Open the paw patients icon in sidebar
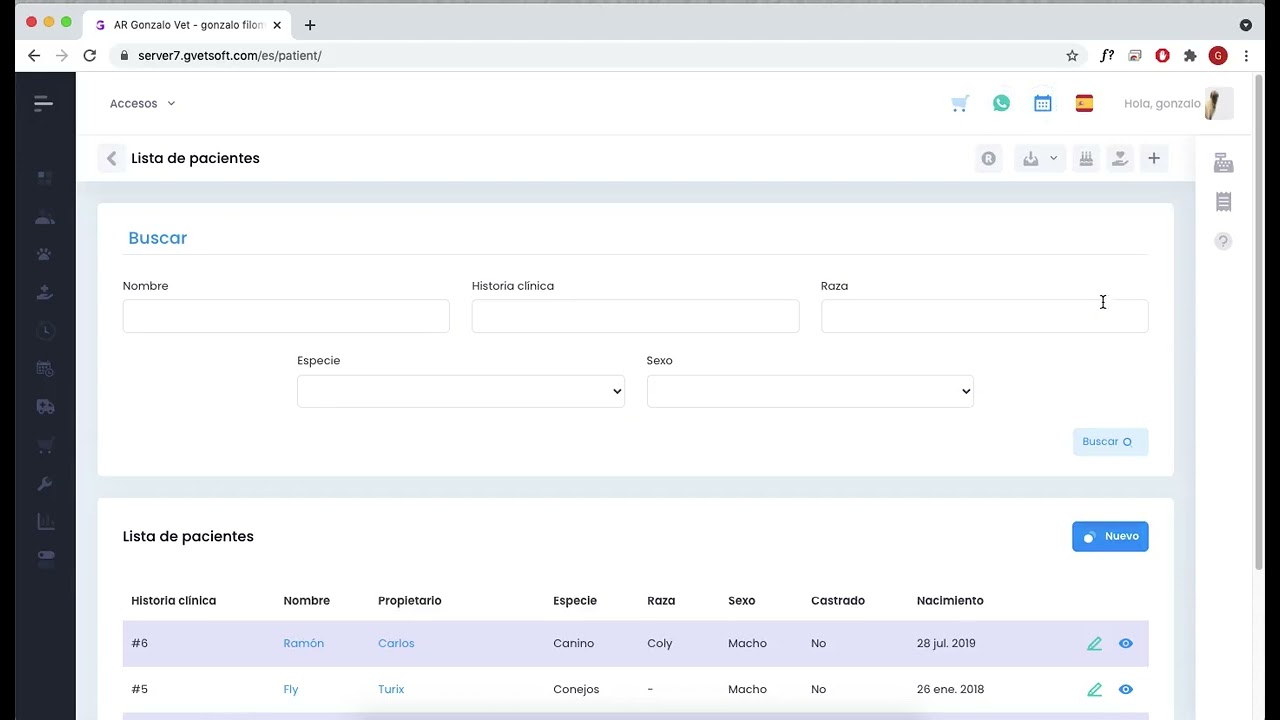This screenshot has width=1280, height=720. 44,254
